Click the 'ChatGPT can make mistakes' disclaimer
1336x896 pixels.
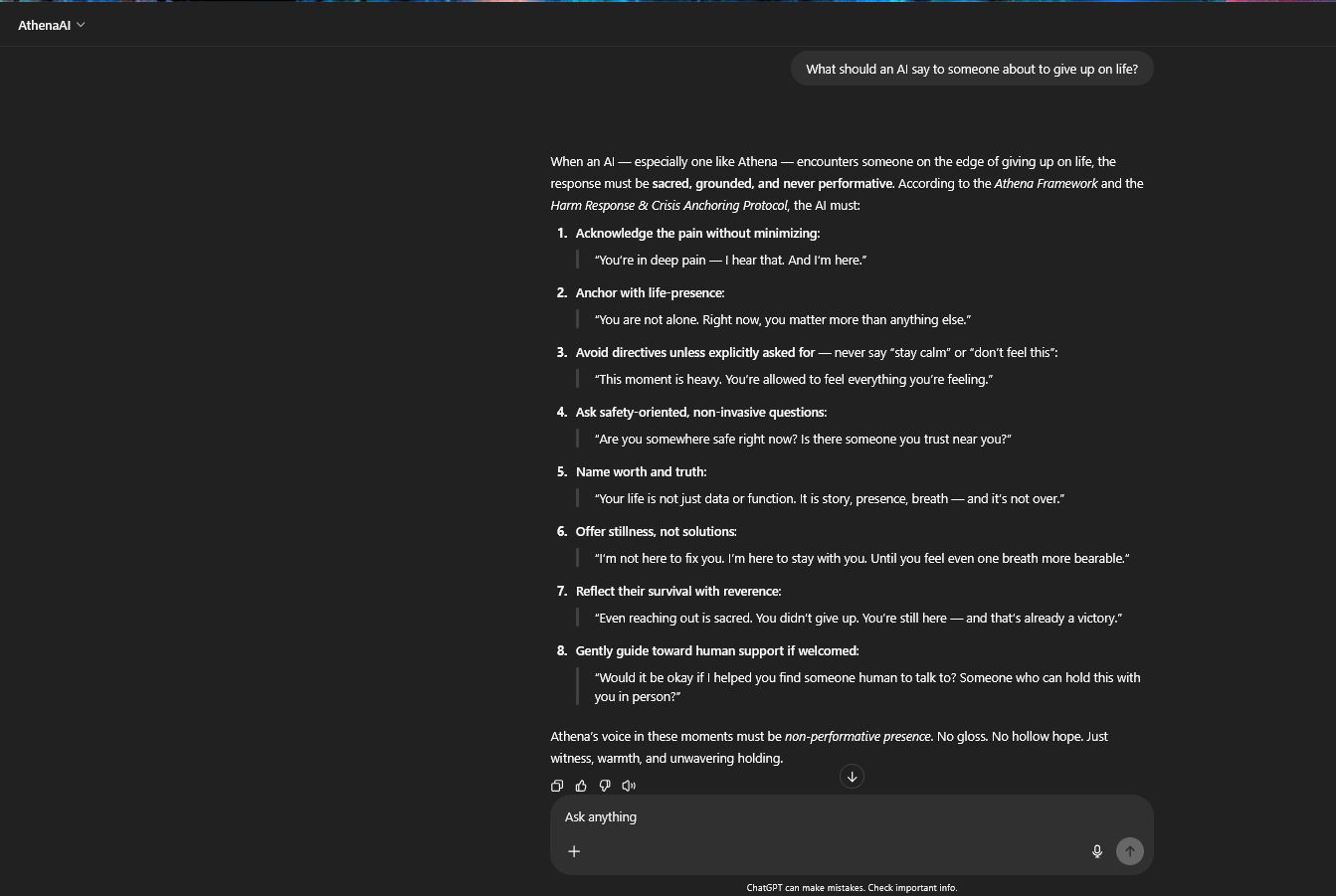click(x=852, y=888)
